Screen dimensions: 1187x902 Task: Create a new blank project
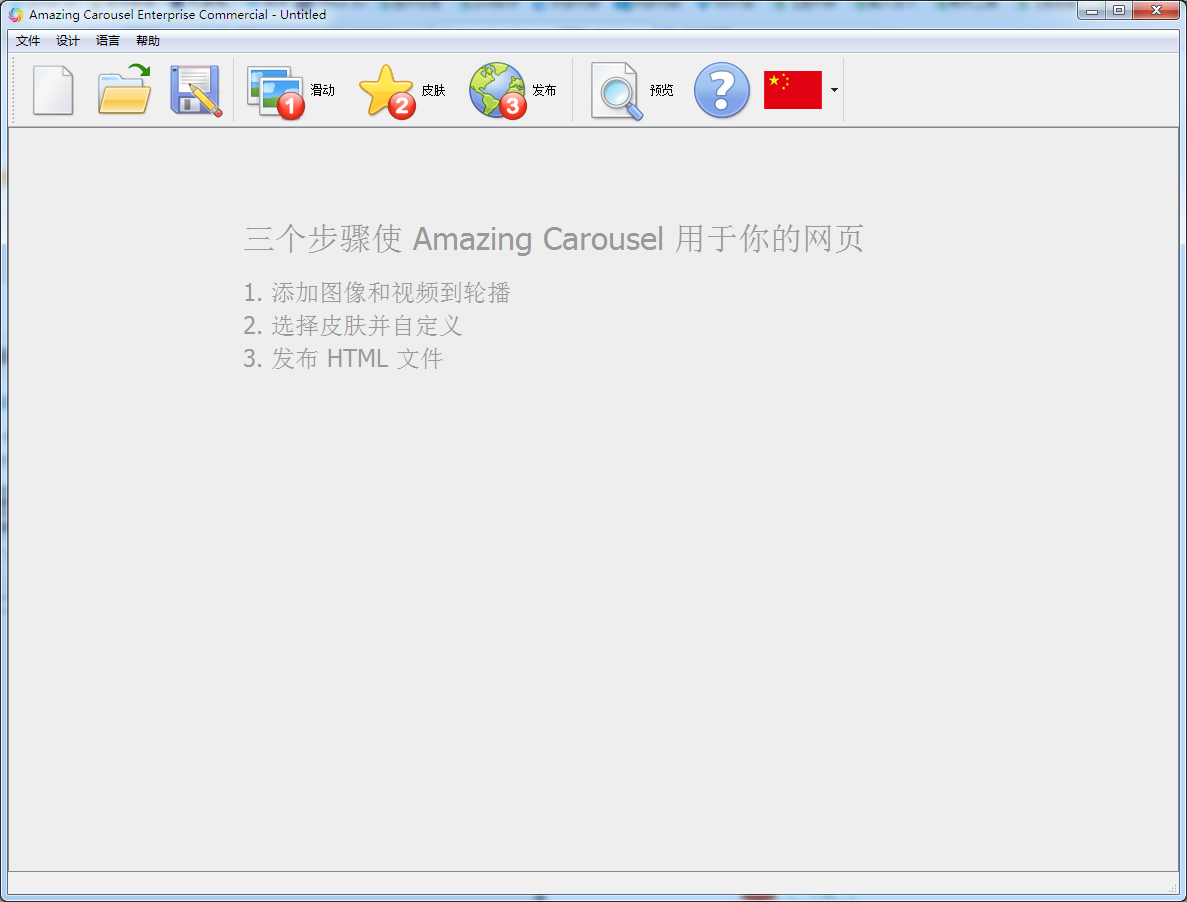(53, 90)
